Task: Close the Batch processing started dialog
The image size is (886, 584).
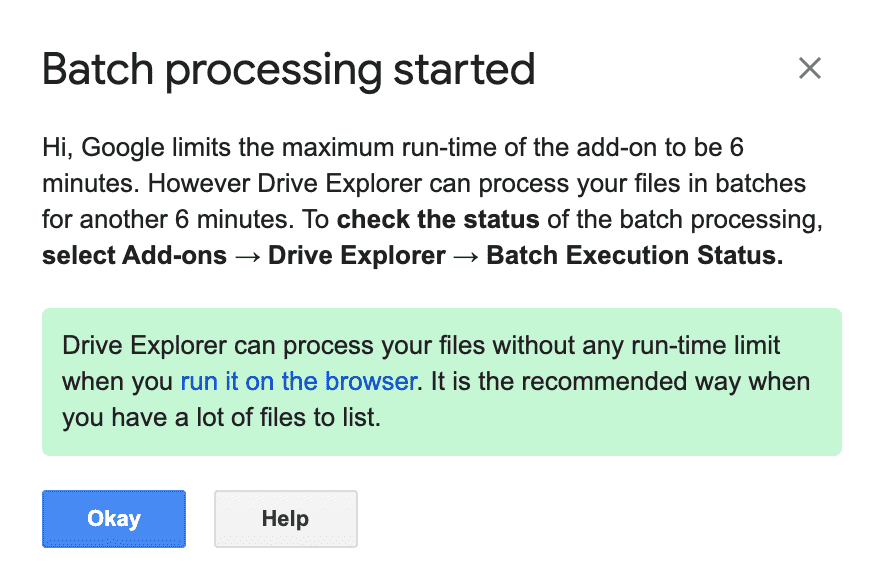Action: pos(810,68)
